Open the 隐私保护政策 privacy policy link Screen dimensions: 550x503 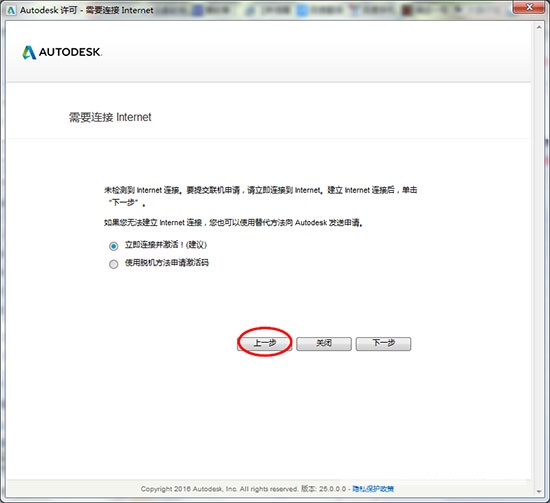[x=373, y=489]
